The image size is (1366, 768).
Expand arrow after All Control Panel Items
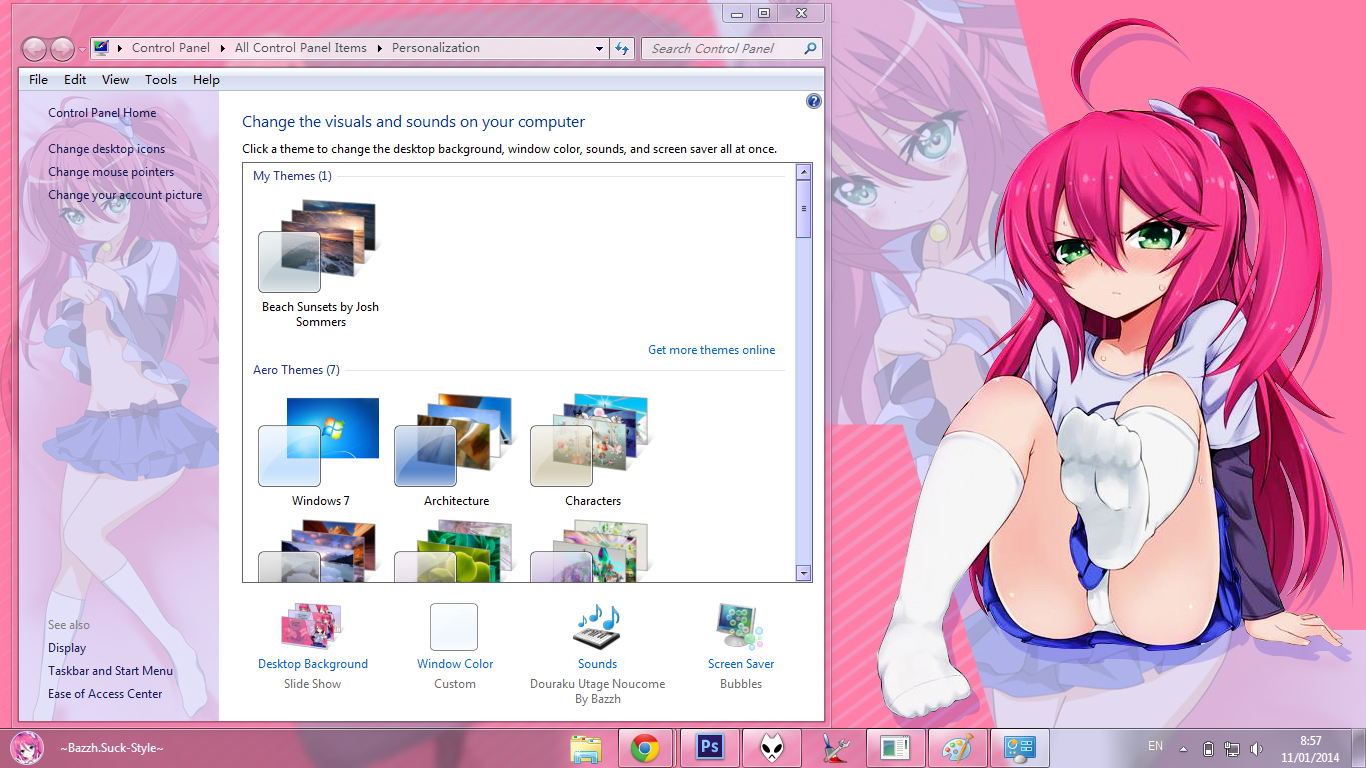coord(380,48)
